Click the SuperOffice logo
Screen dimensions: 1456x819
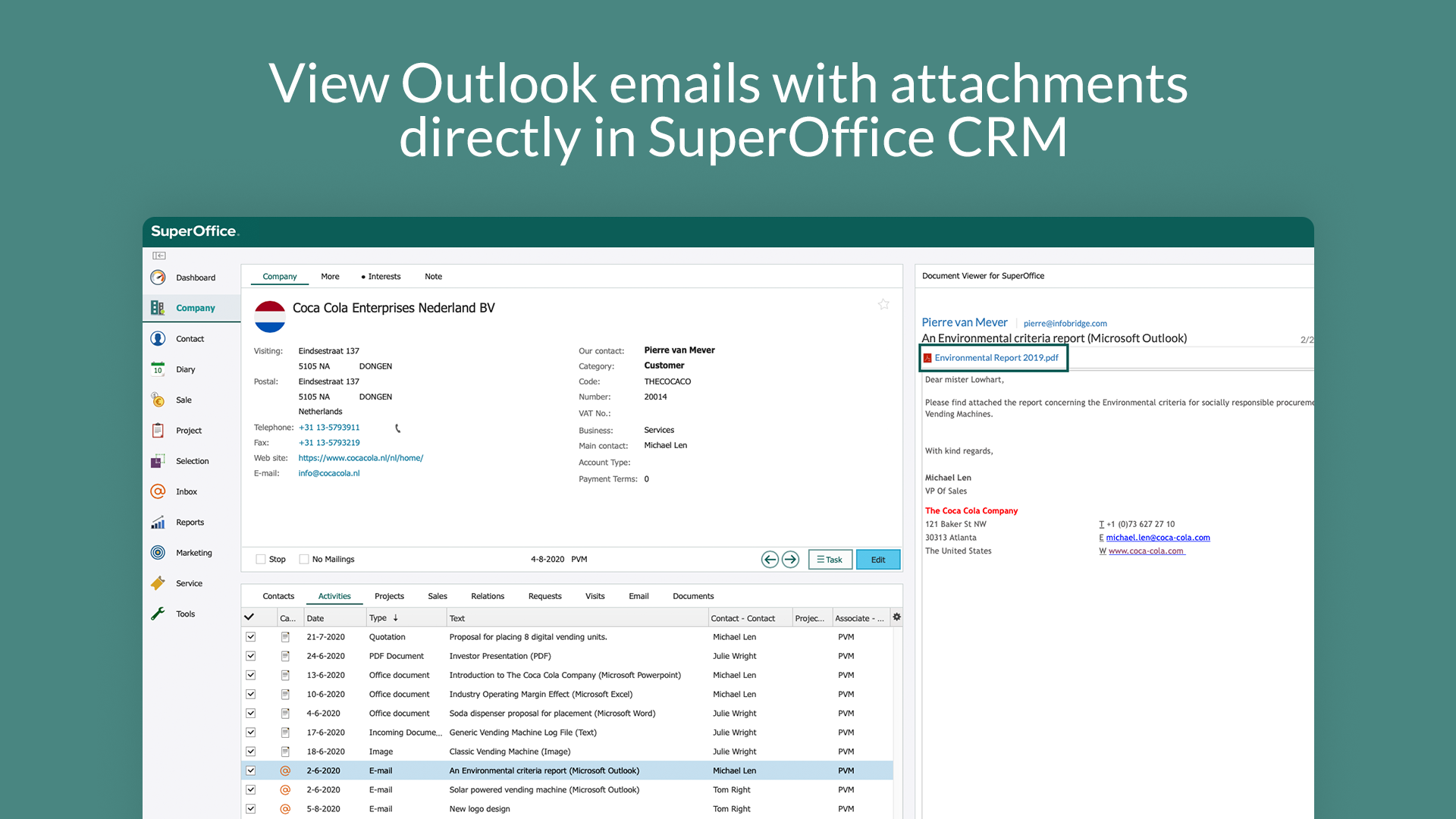click(195, 231)
